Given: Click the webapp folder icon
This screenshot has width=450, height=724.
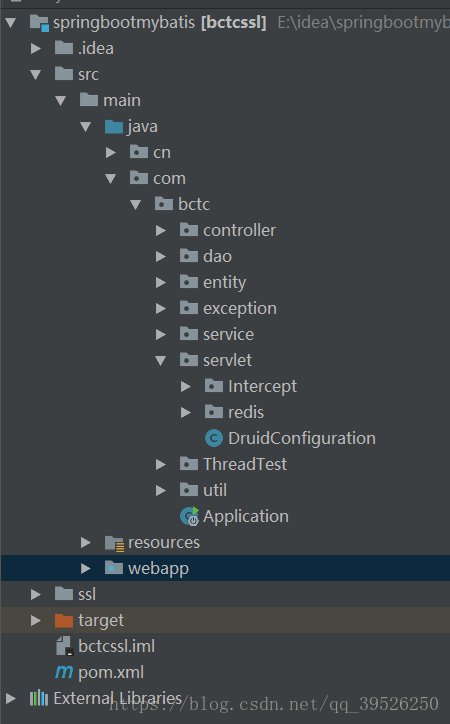Looking at the screenshot, I should coord(114,568).
